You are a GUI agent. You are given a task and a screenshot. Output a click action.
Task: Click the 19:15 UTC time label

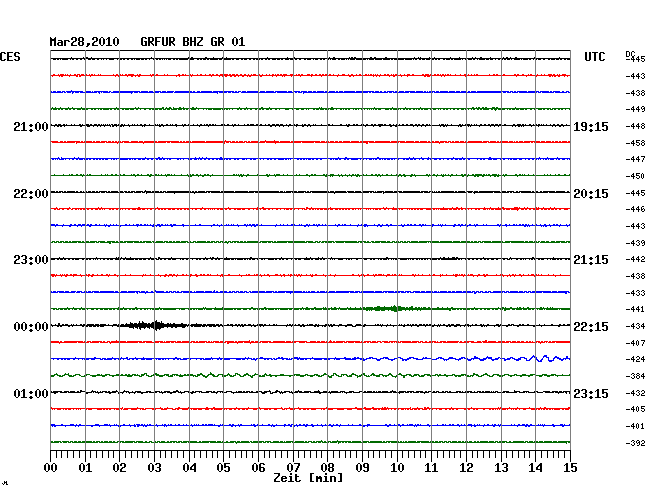click(591, 127)
